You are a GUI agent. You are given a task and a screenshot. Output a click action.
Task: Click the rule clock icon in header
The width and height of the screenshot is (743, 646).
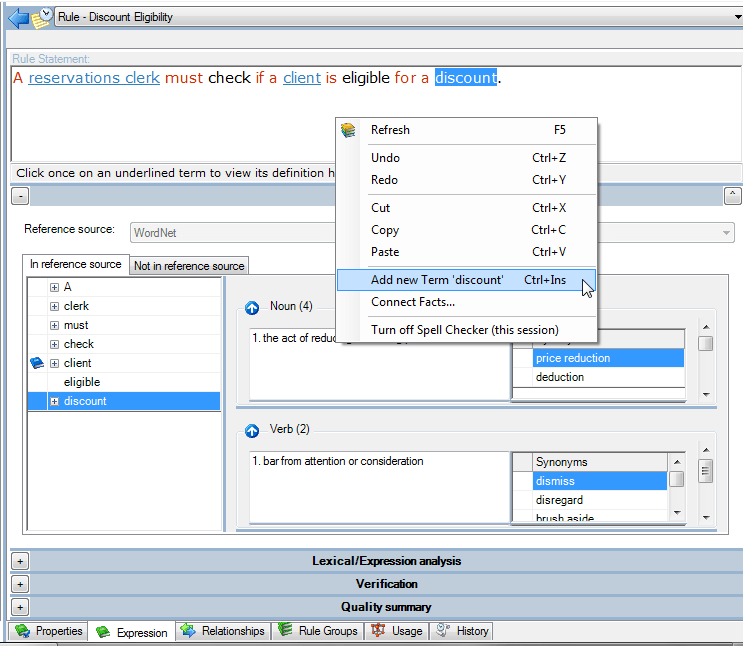pos(42,17)
